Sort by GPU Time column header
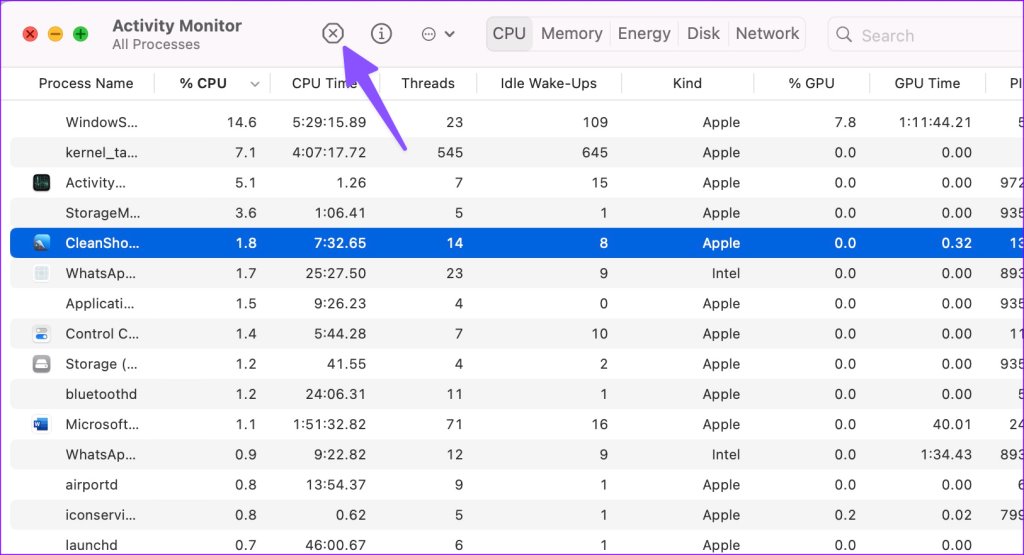 [927, 84]
